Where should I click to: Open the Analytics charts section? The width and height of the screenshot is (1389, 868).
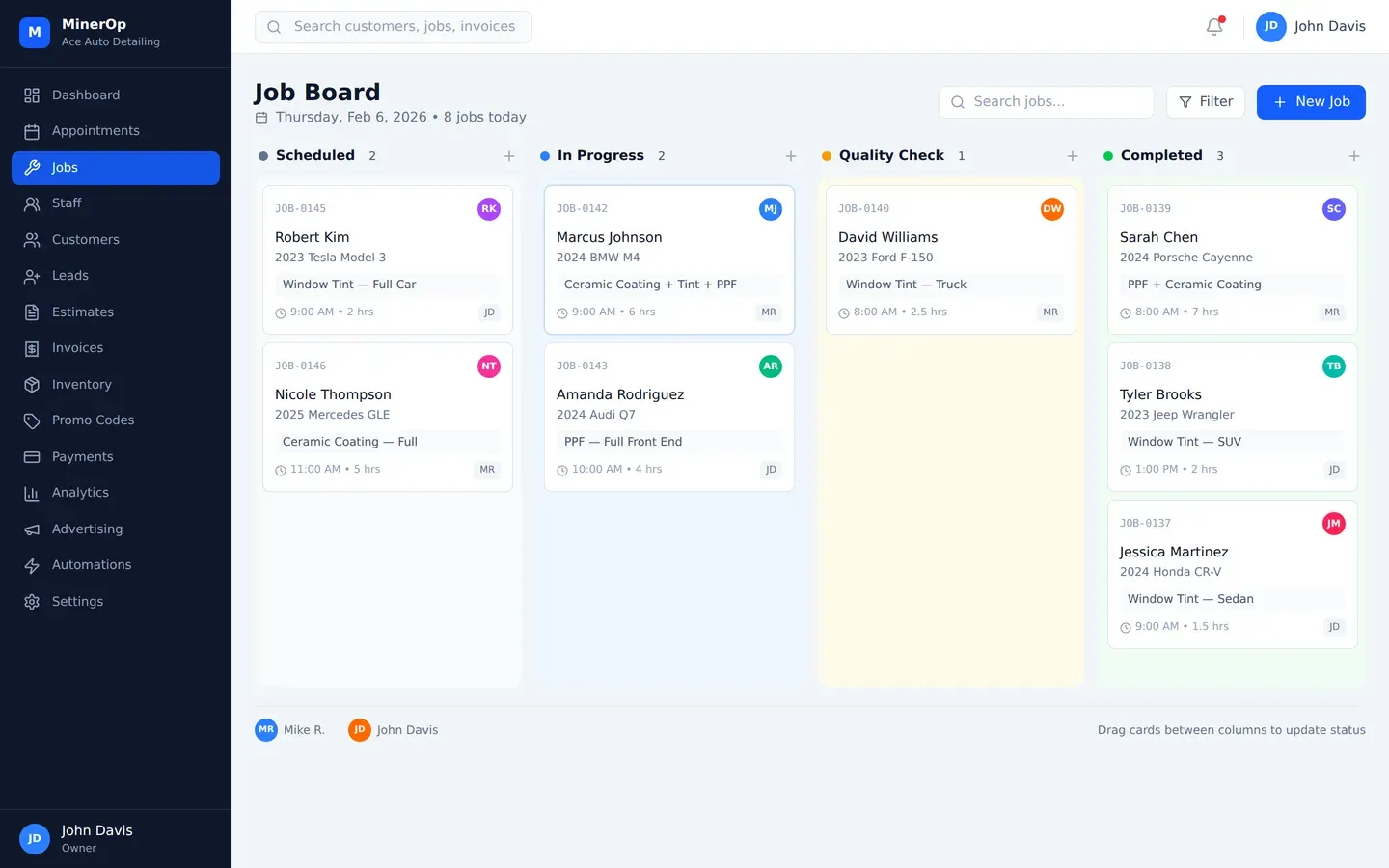pos(80,493)
